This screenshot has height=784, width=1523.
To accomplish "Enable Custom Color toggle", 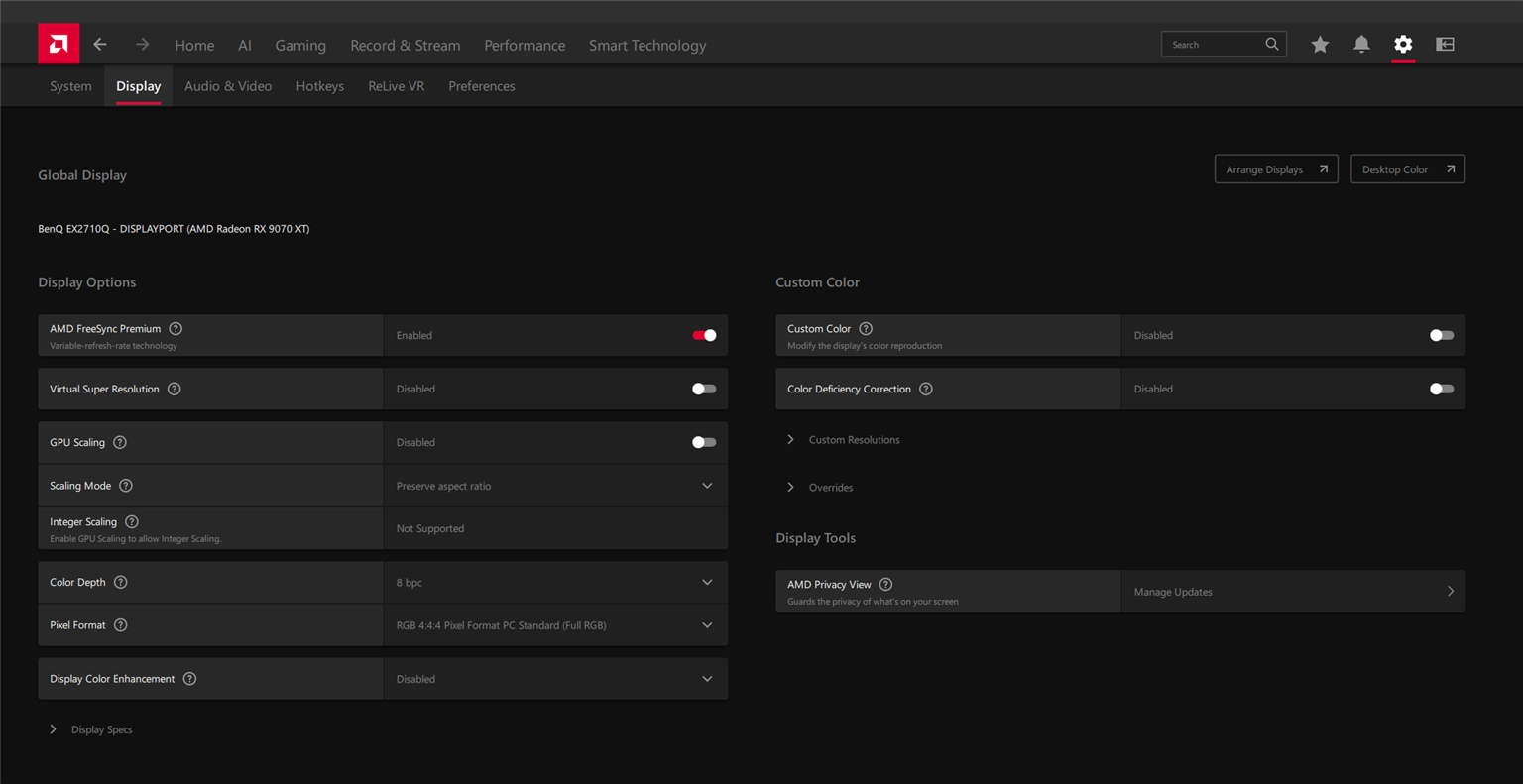I will coord(1442,335).
